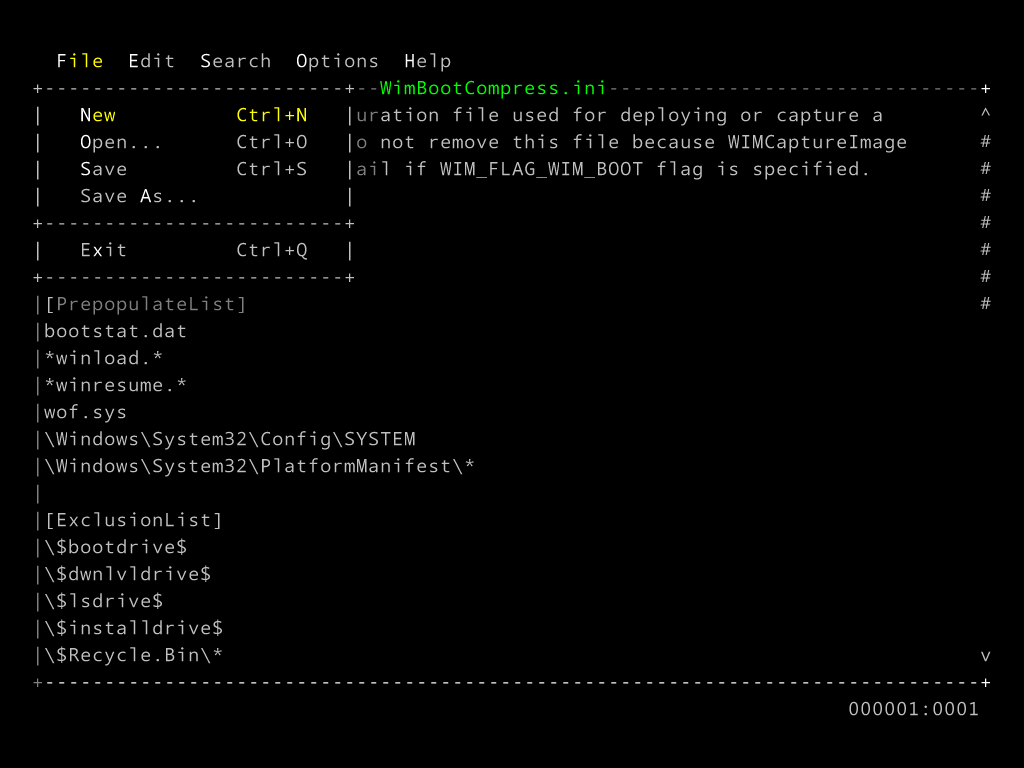Viewport: 1024px width, 768px height.
Task: Select Exit from the File menu
Action: click(103, 250)
